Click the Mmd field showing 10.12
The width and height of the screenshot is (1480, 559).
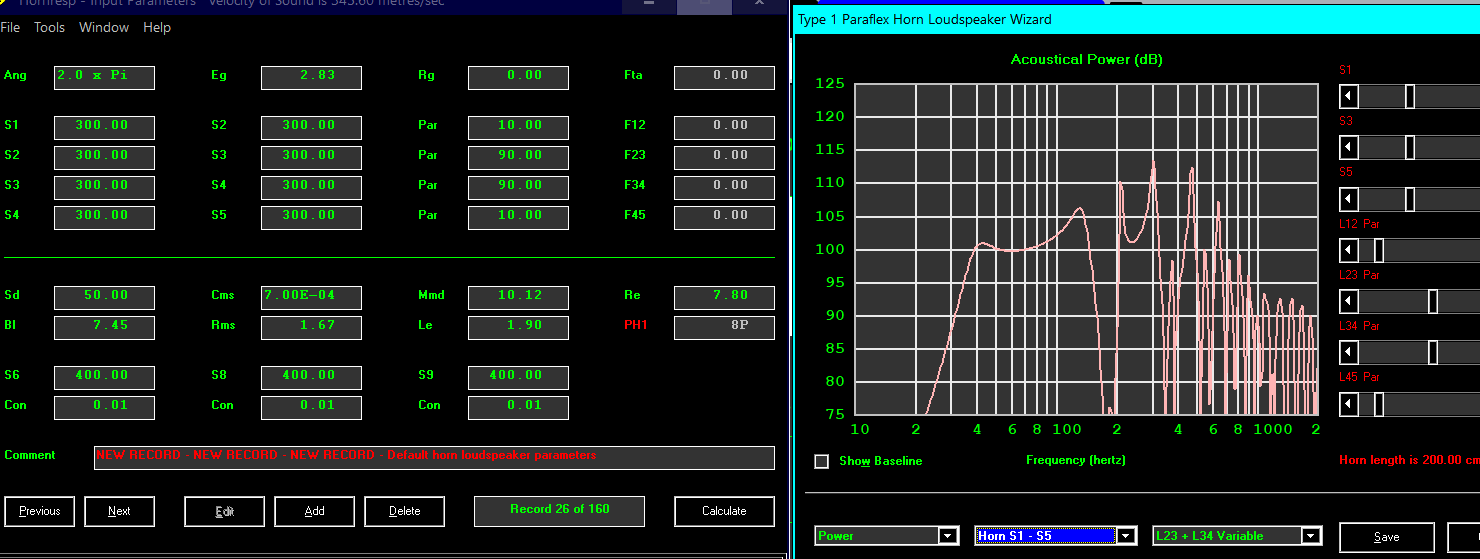point(518,297)
